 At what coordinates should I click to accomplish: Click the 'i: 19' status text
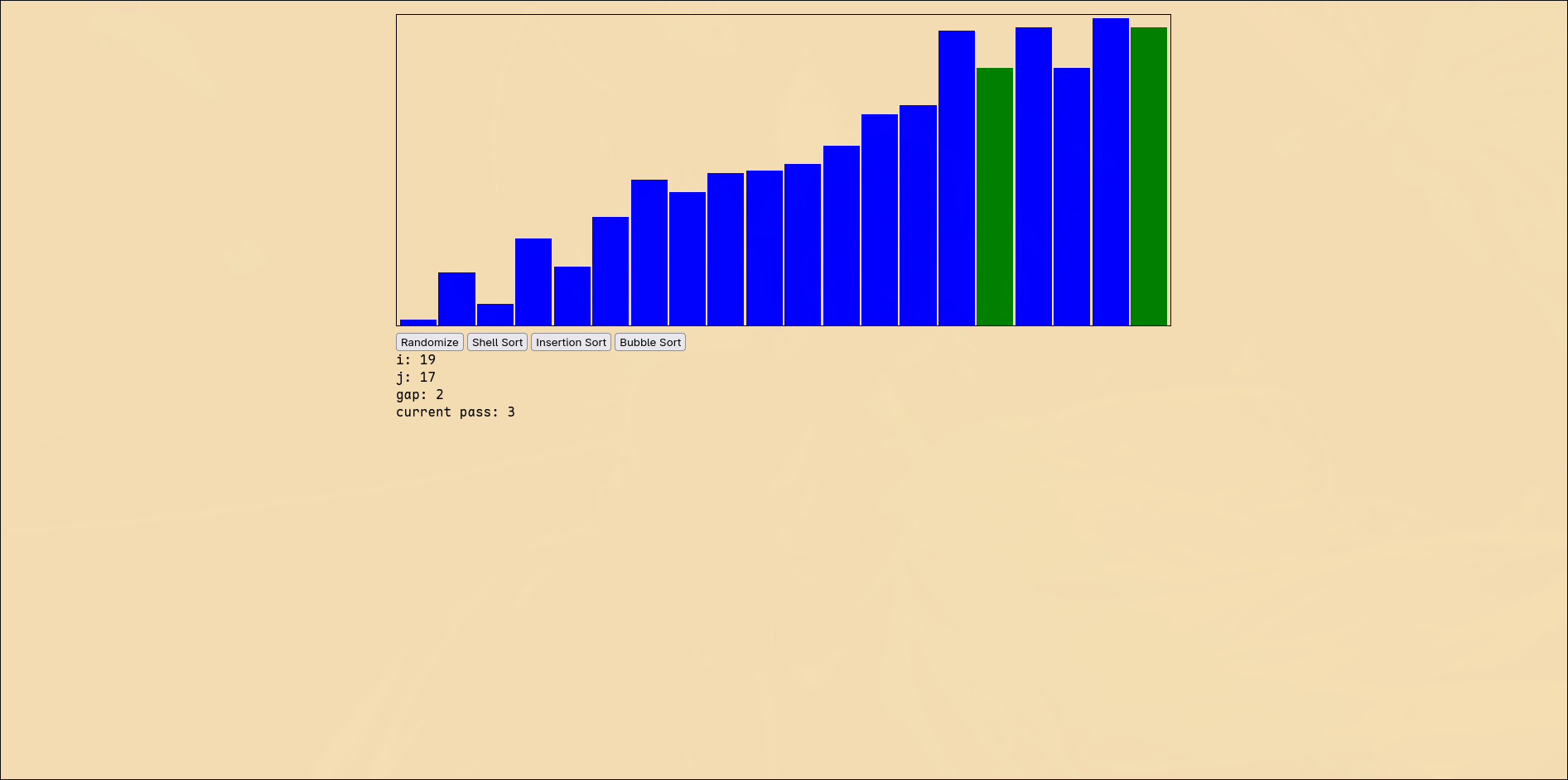[415, 359]
